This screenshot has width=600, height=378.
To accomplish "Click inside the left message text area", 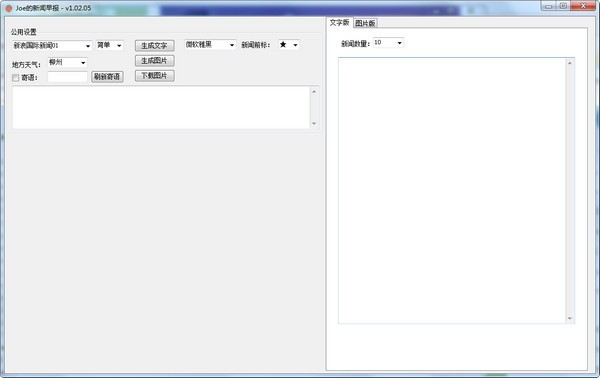I will [x=161, y=108].
